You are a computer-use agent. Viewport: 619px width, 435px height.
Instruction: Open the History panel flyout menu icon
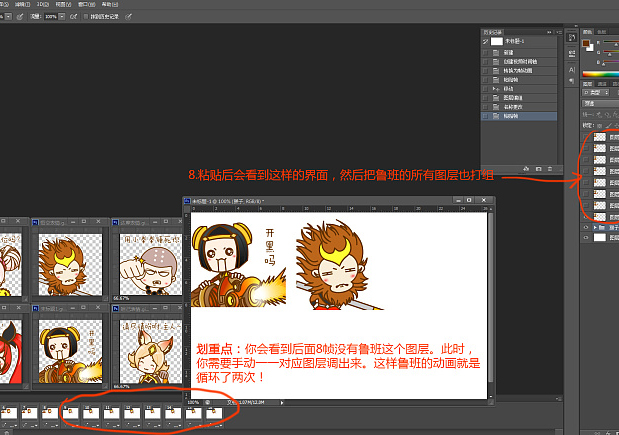click(x=558, y=32)
